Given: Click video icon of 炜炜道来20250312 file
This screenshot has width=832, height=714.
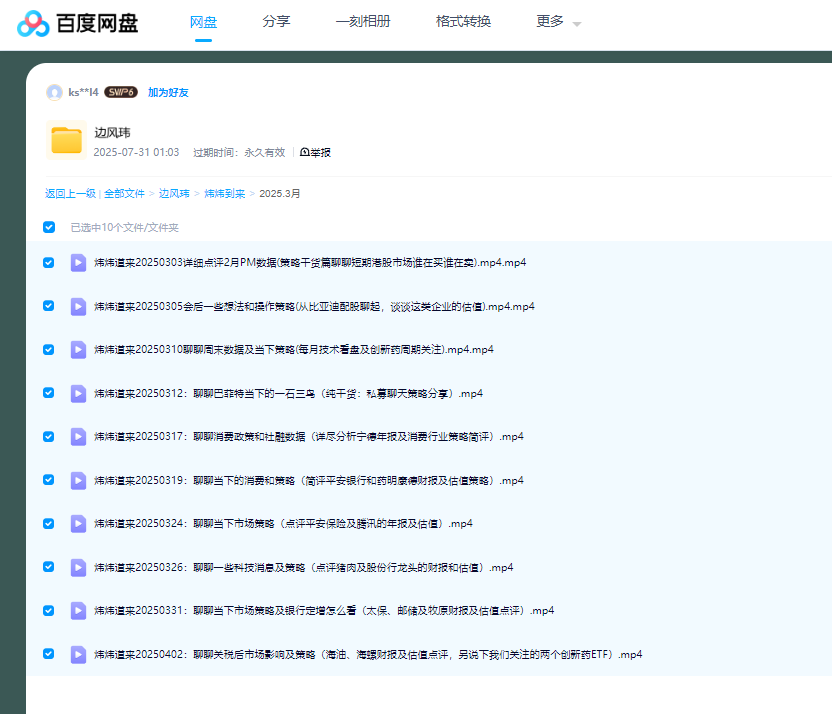Looking at the screenshot, I should pos(78,394).
